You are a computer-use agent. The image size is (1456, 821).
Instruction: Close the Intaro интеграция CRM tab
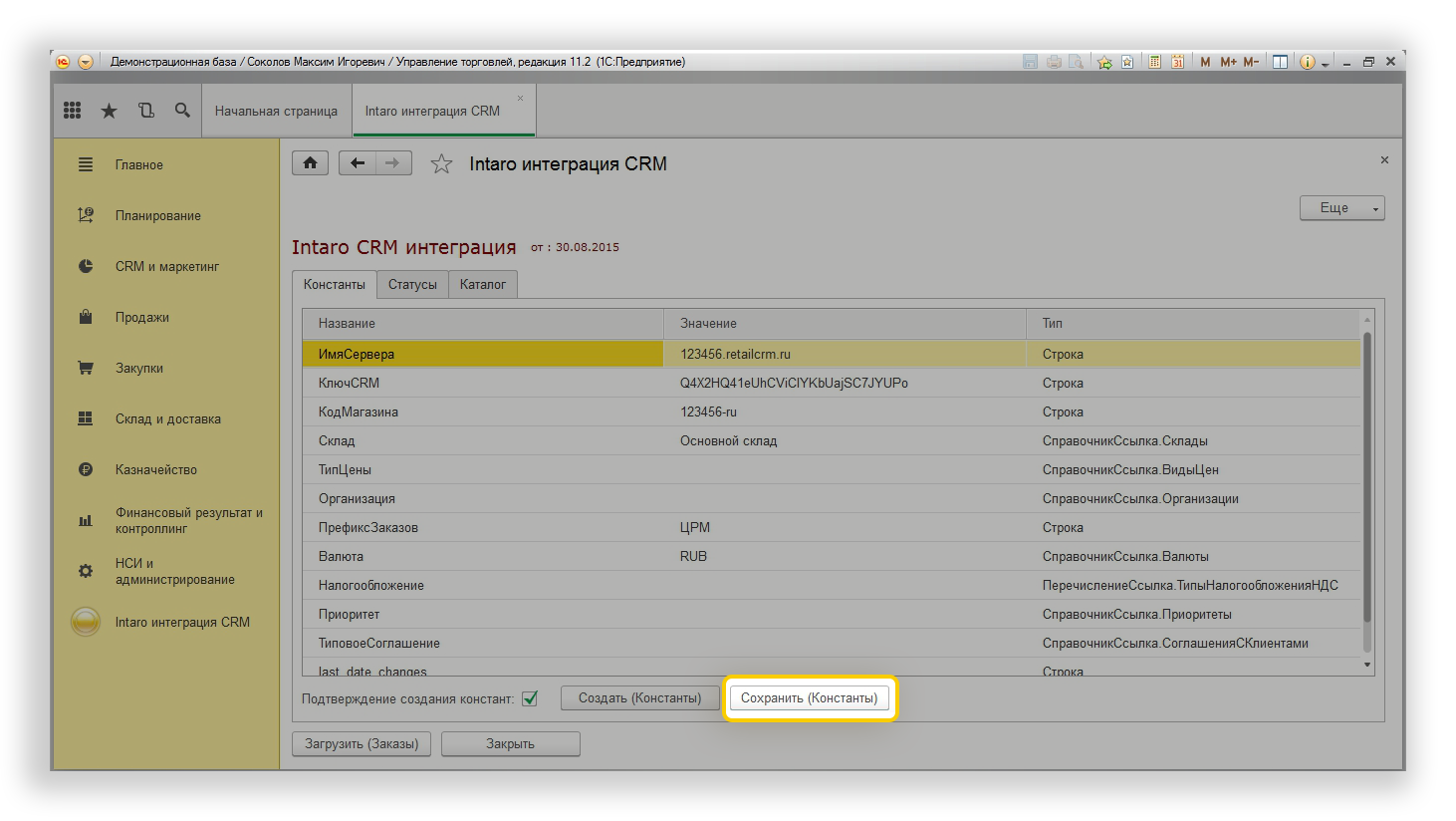point(520,98)
